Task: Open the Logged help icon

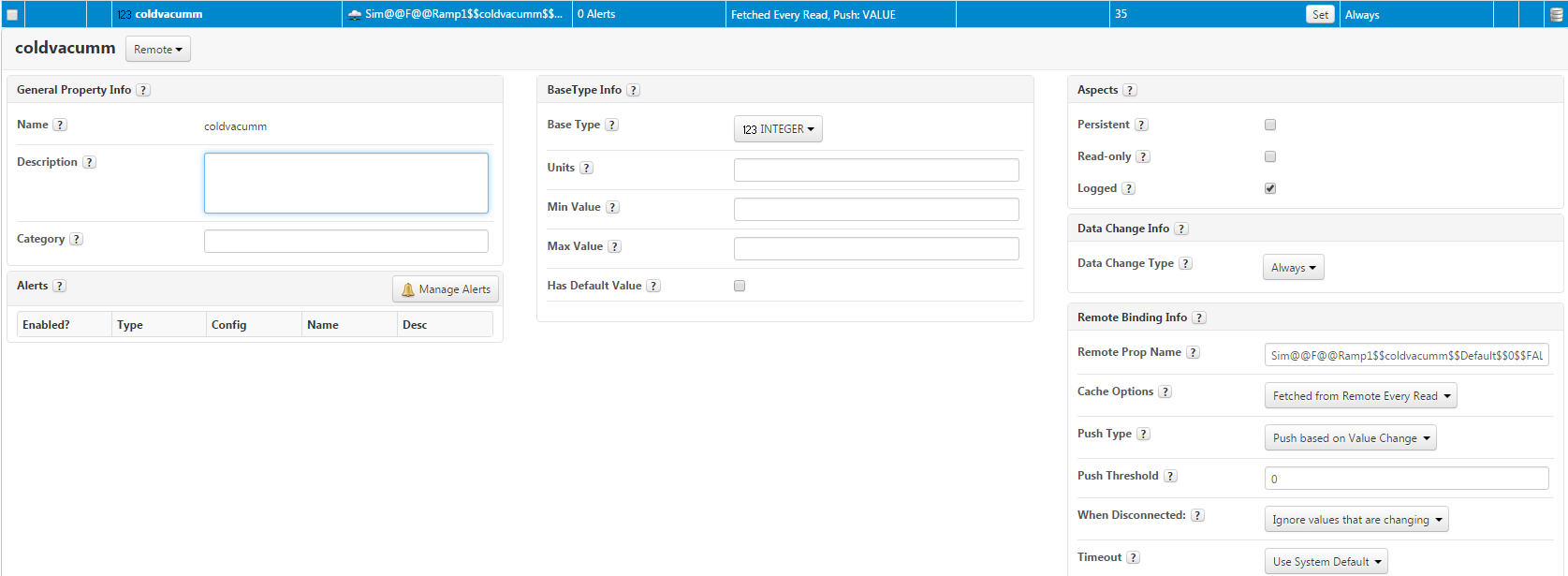Action: coord(1129,188)
